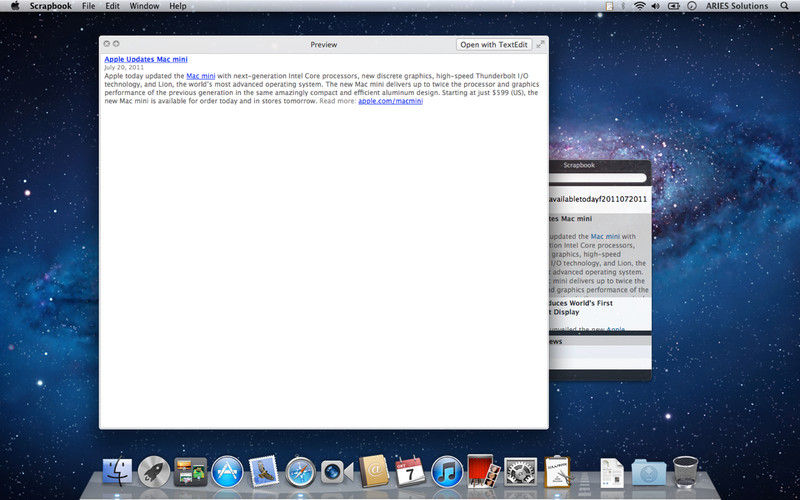Screen dimensions: 800x500
Task: Launch the App Store from the Dock
Action: (x=227, y=471)
